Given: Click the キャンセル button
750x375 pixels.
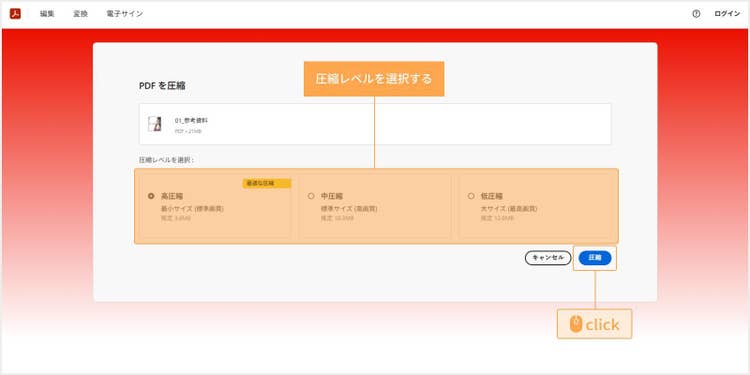Looking at the screenshot, I should tap(548, 258).
